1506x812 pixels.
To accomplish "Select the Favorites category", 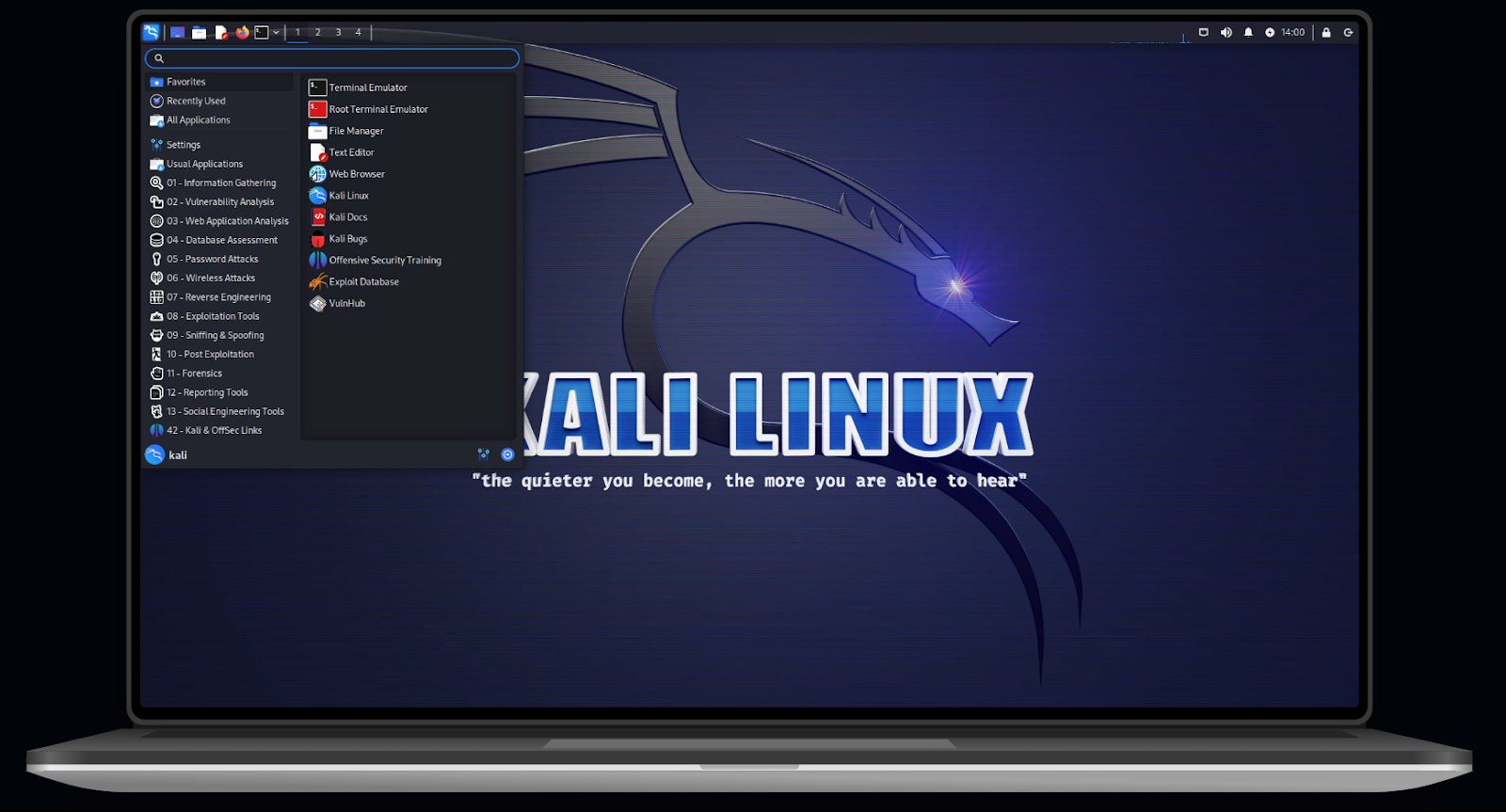I will pos(220,82).
